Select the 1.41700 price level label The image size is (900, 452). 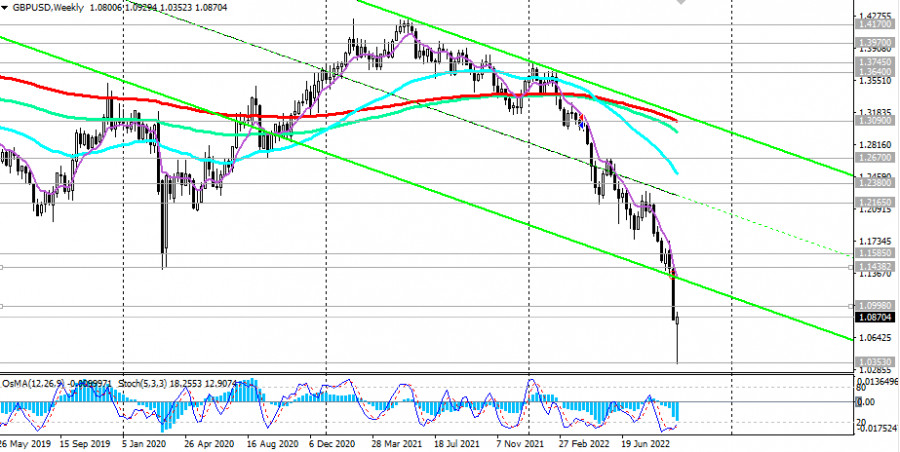click(874, 26)
